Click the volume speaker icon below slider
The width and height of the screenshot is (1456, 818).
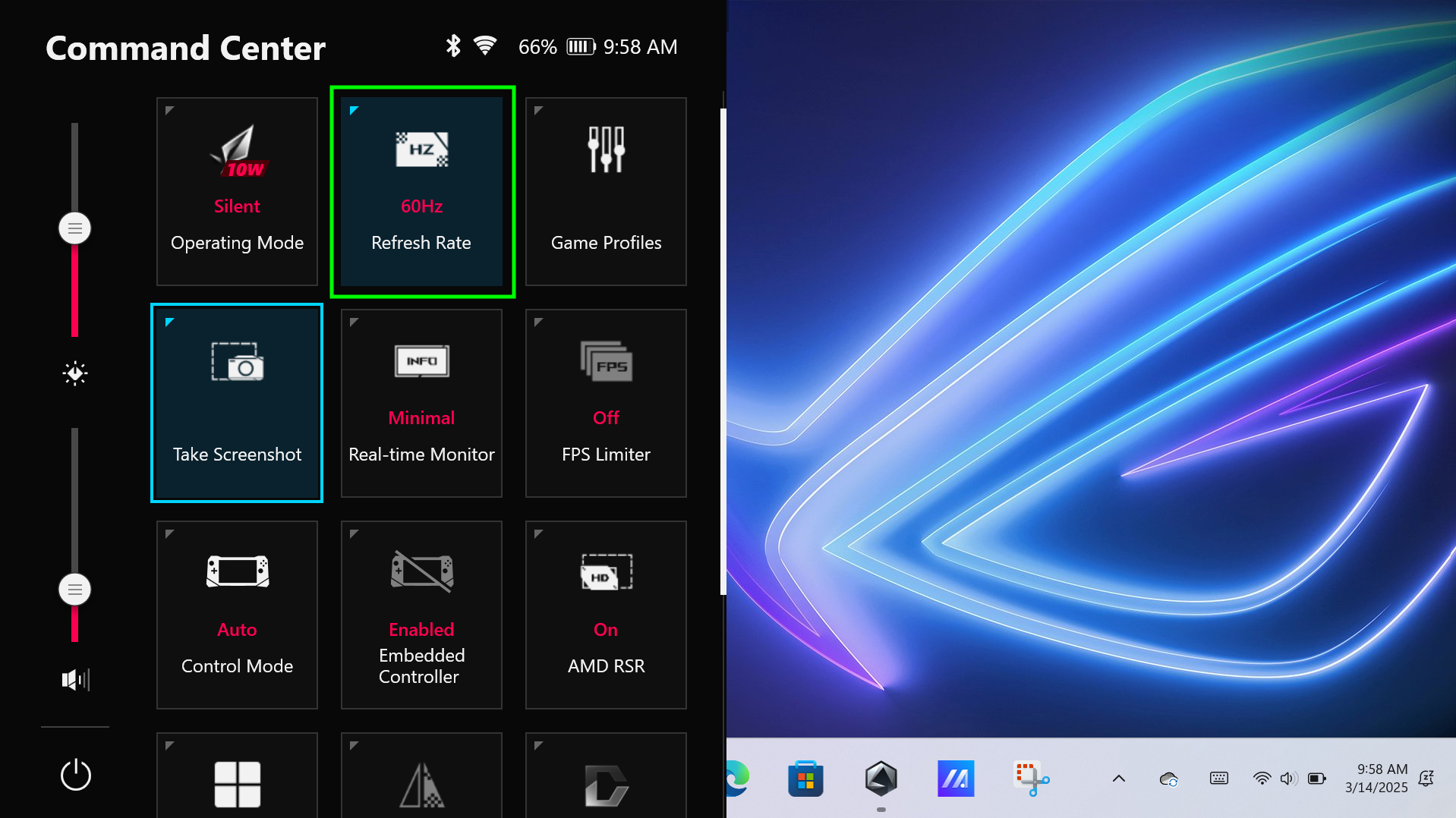pos(75,679)
